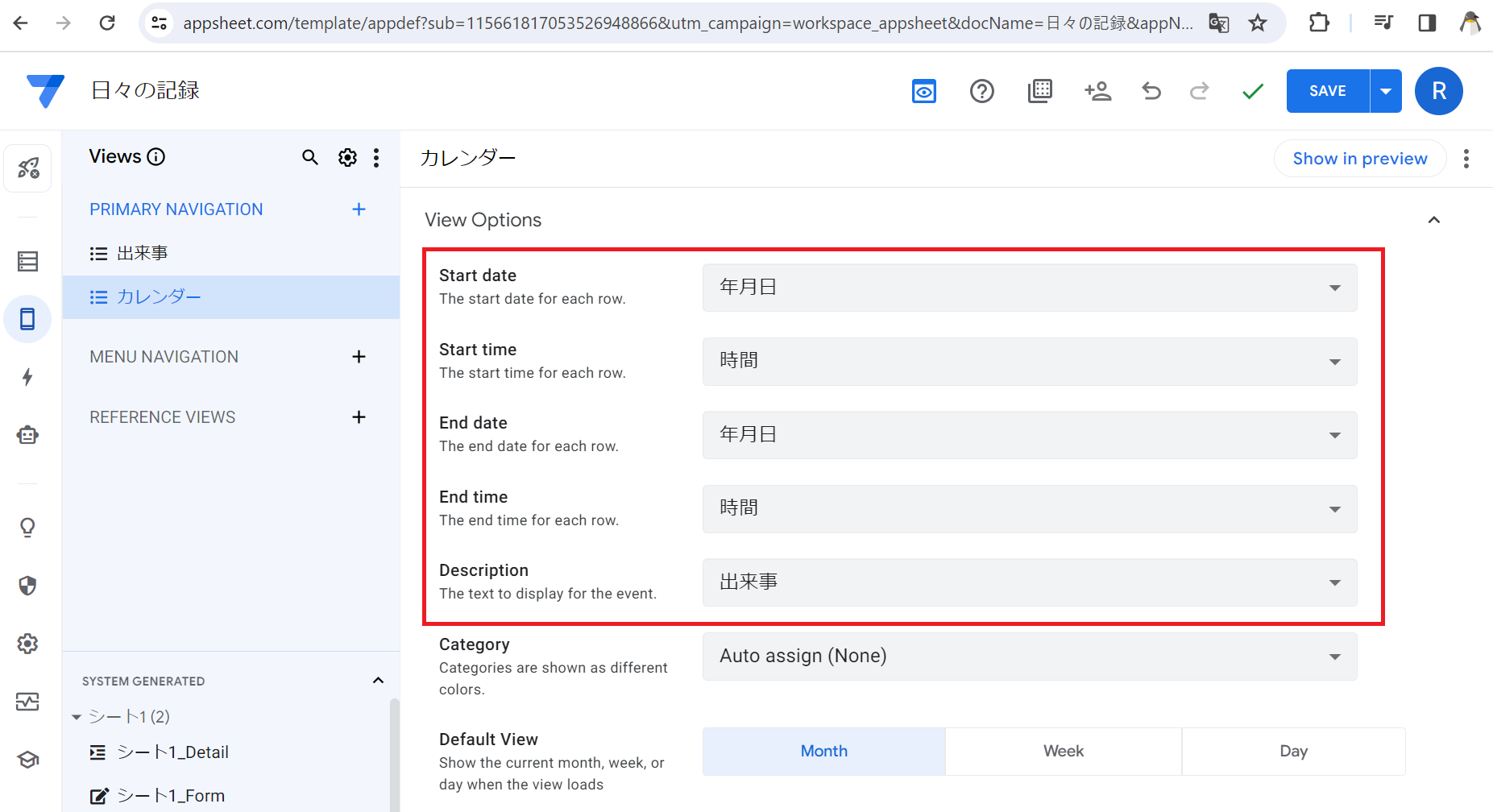The height and width of the screenshot is (812, 1493).
Task: Open the Views phone icon in sidebar
Action: [x=28, y=319]
